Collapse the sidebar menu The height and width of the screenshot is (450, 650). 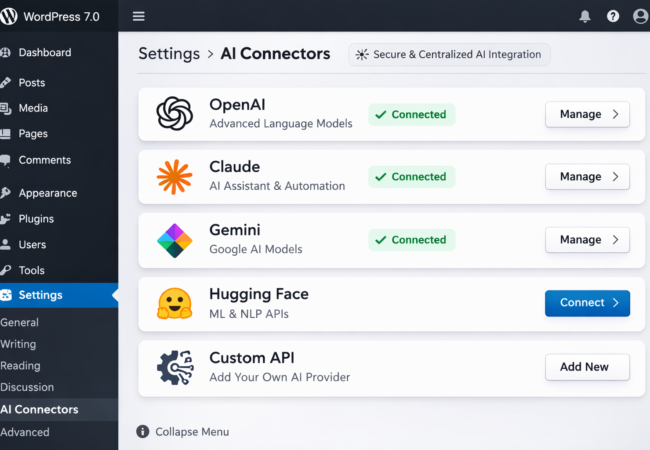pyautogui.click(x=183, y=432)
